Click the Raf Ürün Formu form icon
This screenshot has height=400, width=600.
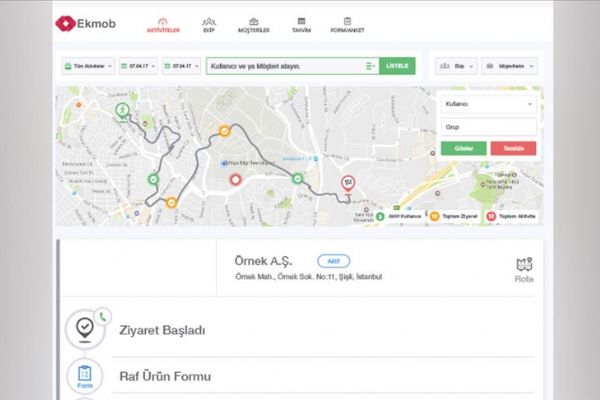85,377
